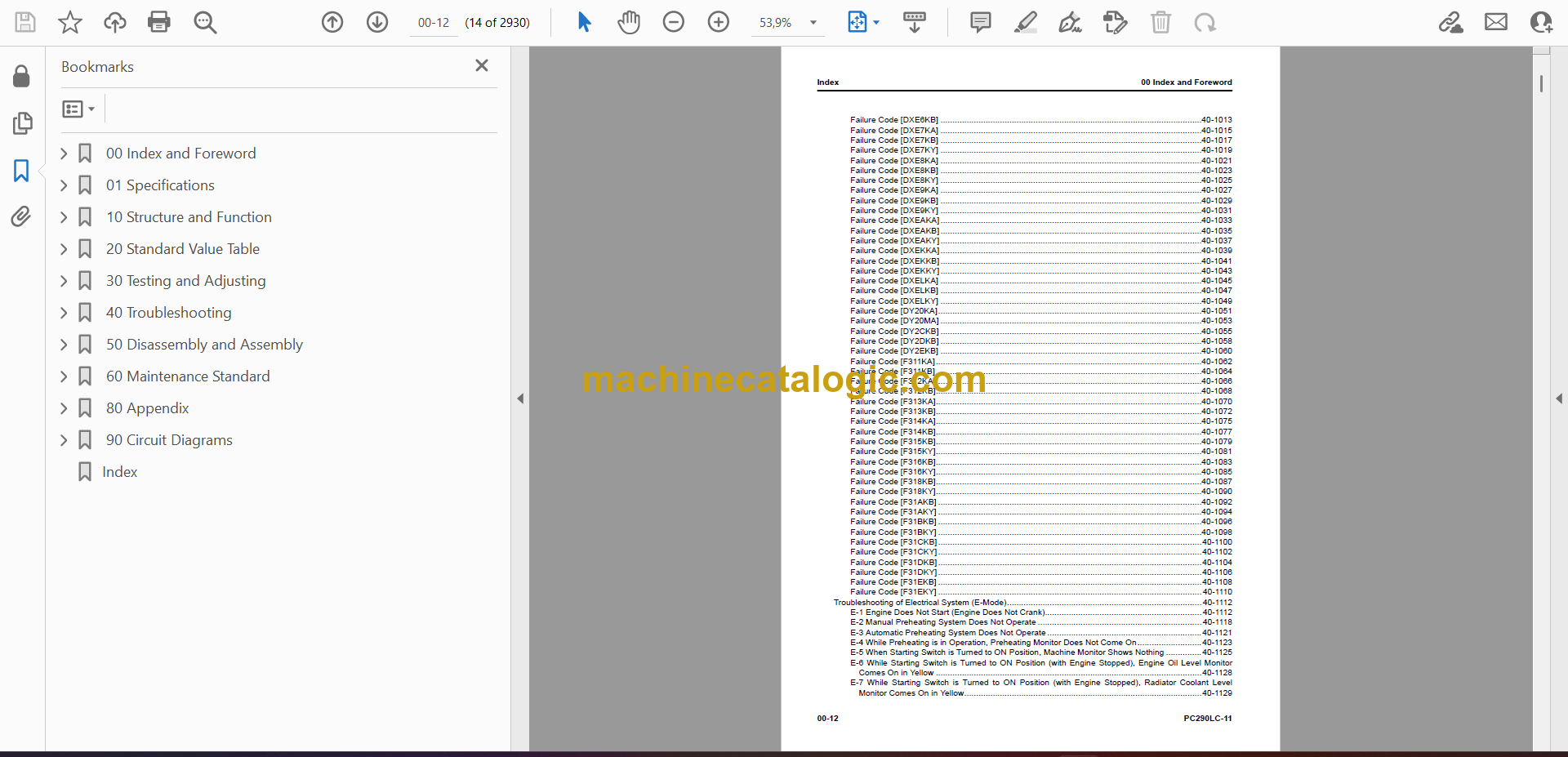Add a comment sticky note

tap(981, 22)
